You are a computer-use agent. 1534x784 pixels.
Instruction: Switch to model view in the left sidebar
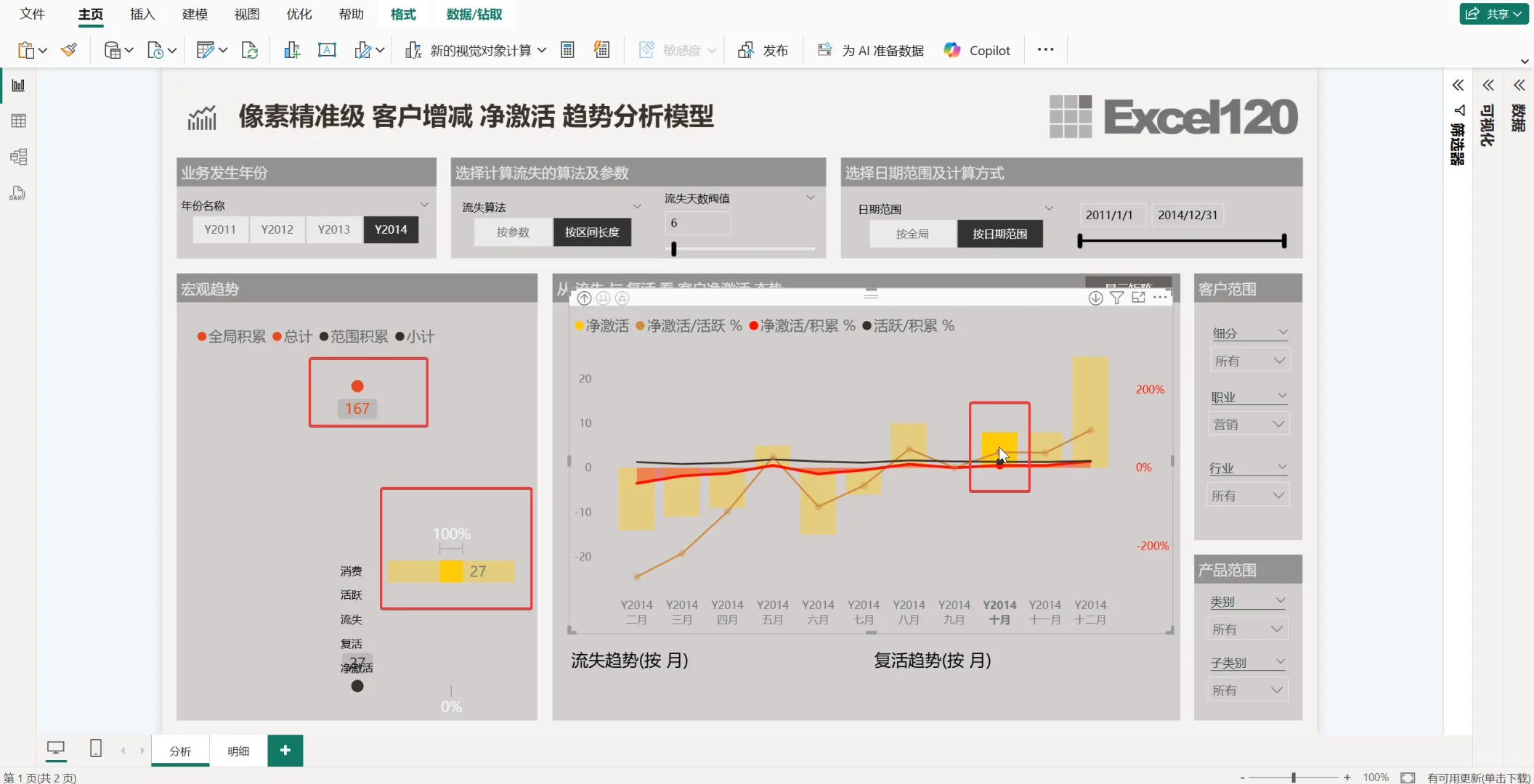[x=18, y=156]
